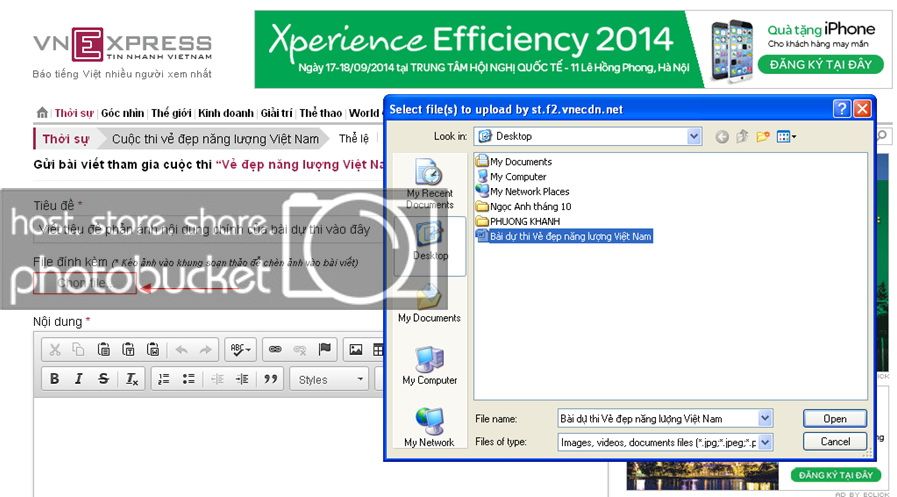Click the Undo arrow in editor

(181, 349)
